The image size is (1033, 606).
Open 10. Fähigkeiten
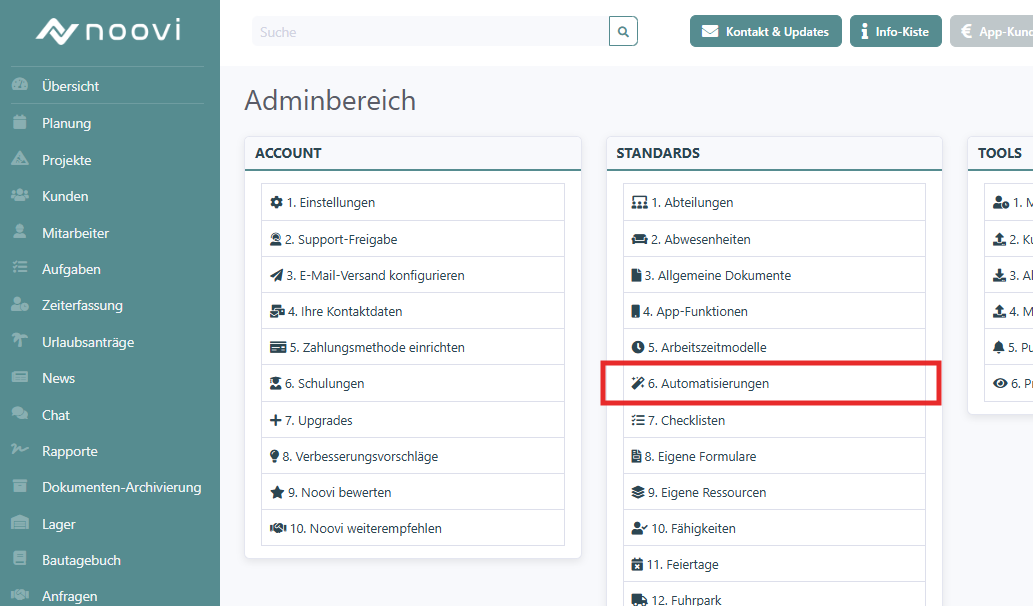coord(774,528)
